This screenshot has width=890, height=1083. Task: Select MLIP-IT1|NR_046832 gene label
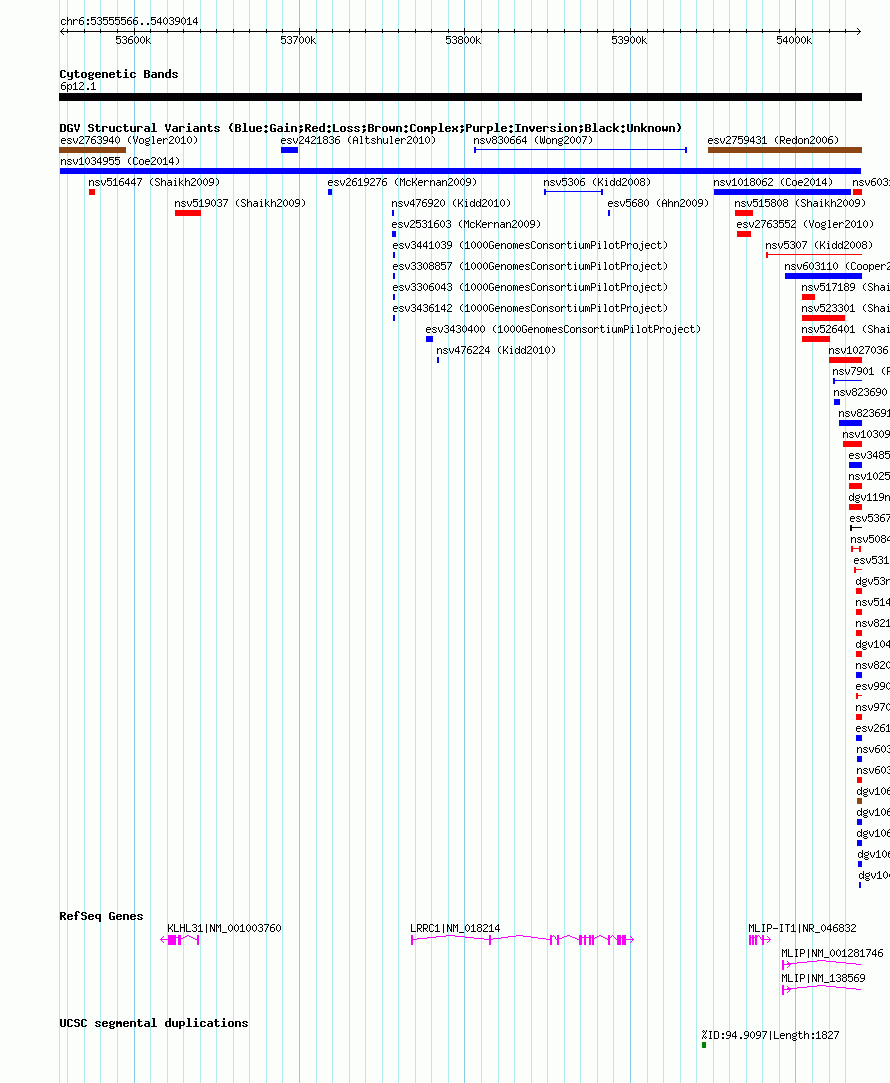tap(802, 928)
